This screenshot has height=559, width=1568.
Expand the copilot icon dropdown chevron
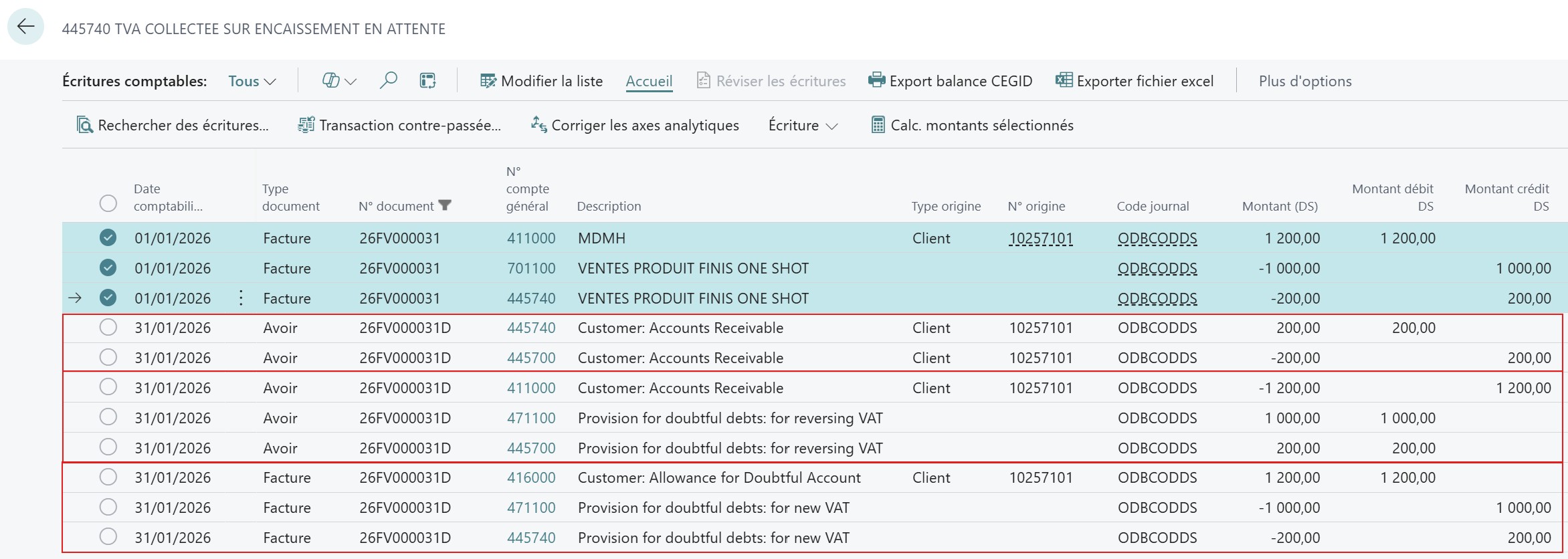pos(351,82)
